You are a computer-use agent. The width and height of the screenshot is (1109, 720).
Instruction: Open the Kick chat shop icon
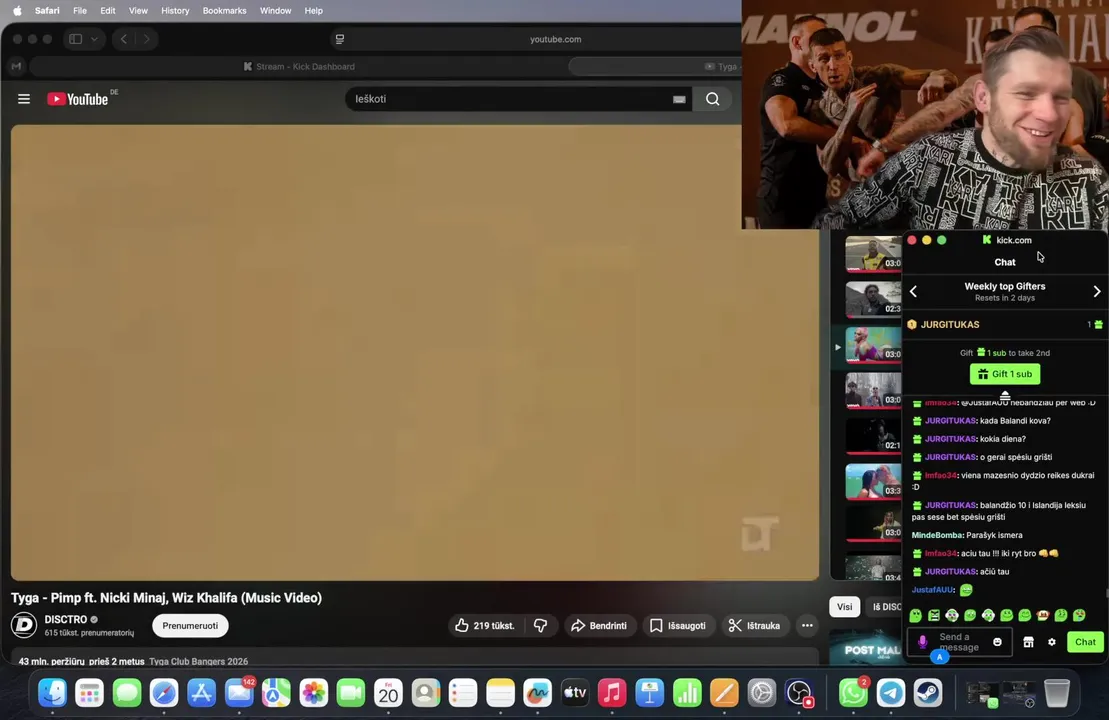point(1028,642)
